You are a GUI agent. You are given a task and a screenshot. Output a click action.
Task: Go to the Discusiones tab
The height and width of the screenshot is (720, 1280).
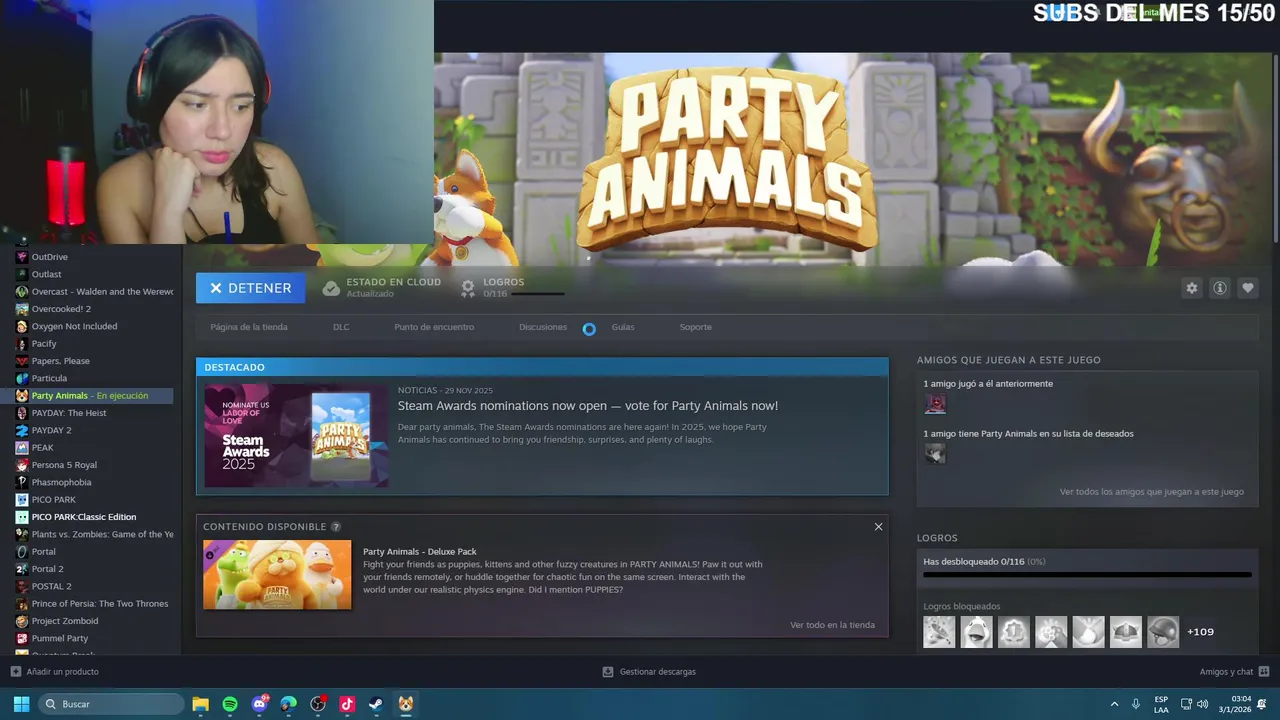[543, 327]
